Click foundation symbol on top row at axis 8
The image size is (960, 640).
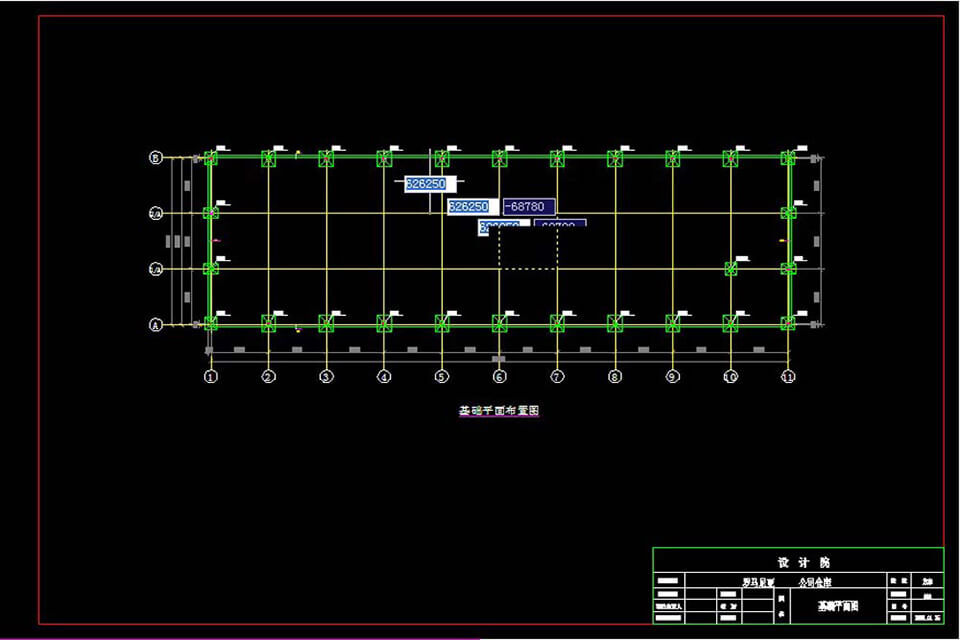coord(615,158)
